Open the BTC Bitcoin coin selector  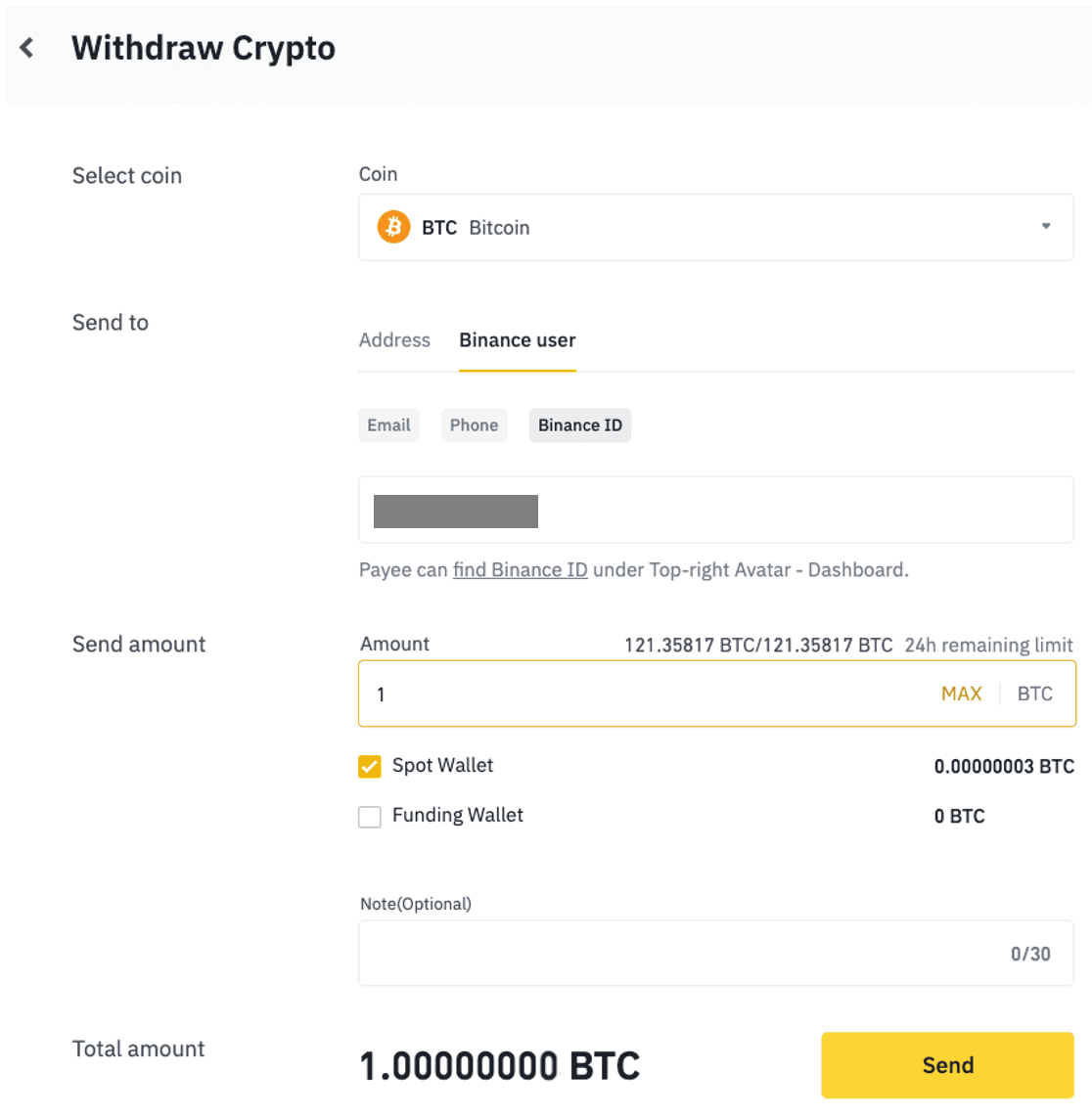point(714,227)
